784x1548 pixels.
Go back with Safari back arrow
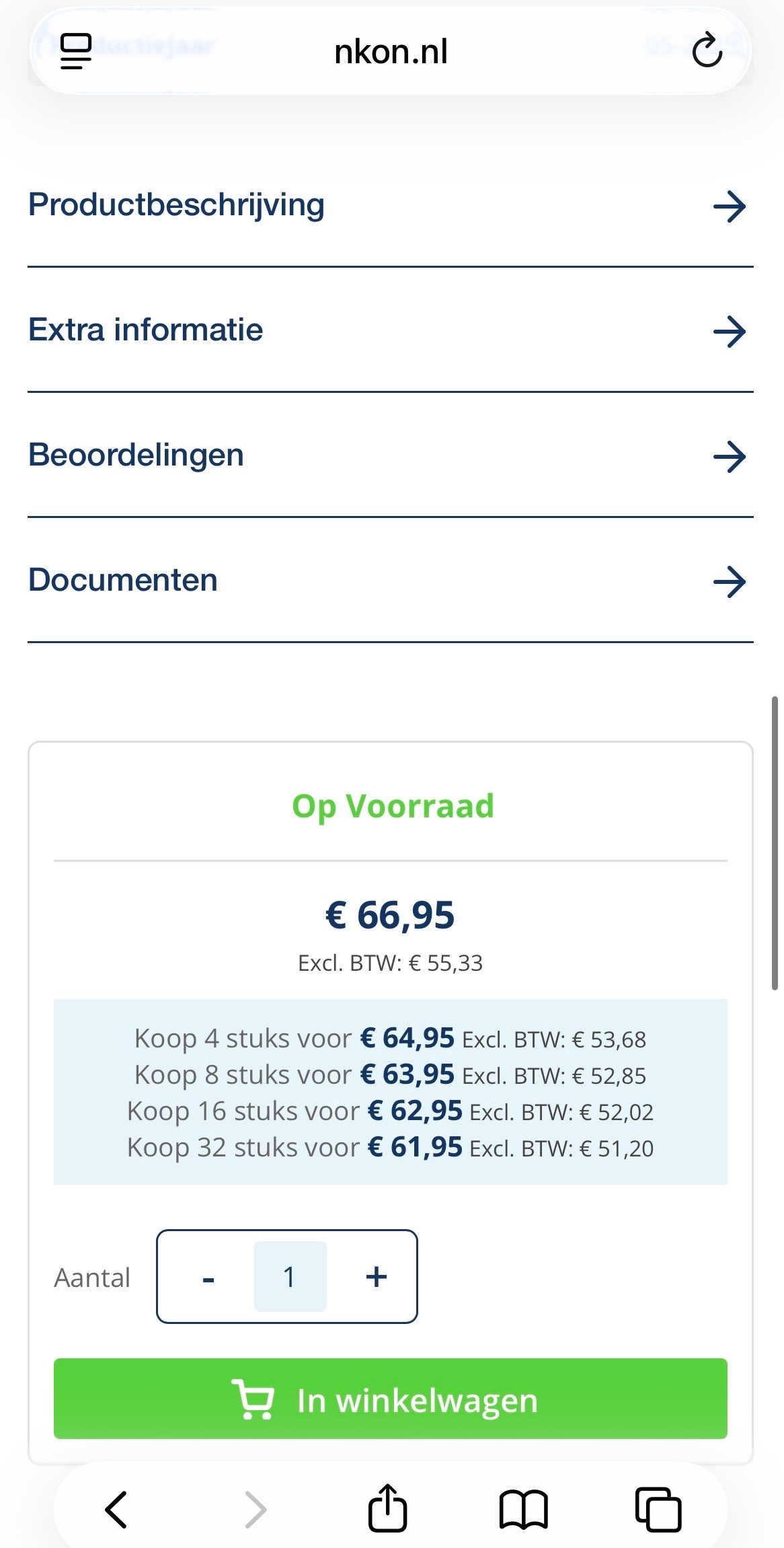tap(116, 1509)
